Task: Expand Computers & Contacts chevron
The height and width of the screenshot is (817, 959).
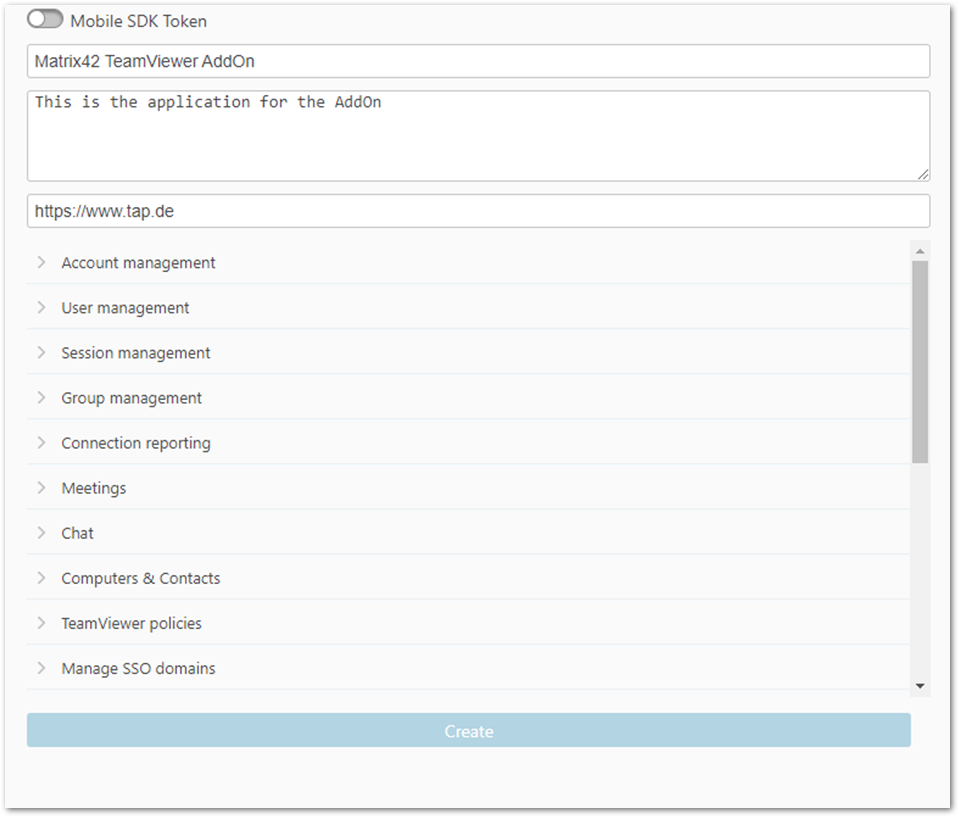Action: pos(41,578)
